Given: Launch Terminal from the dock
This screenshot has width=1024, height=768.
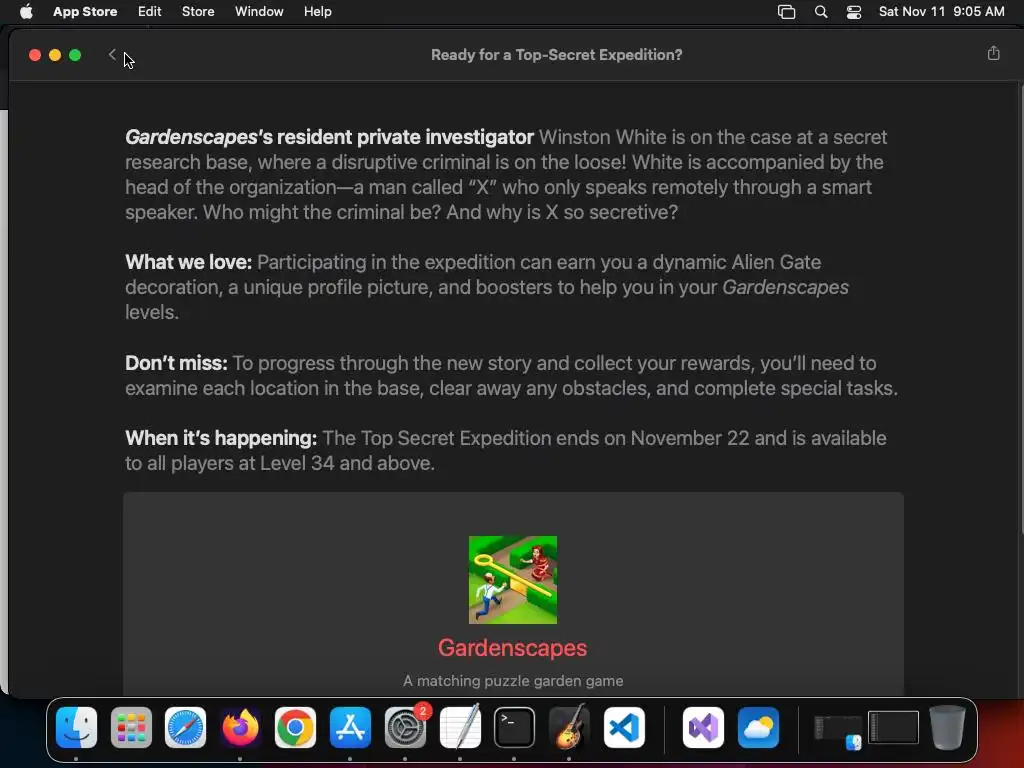Looking at the screenshot, I should coord(514,728).
